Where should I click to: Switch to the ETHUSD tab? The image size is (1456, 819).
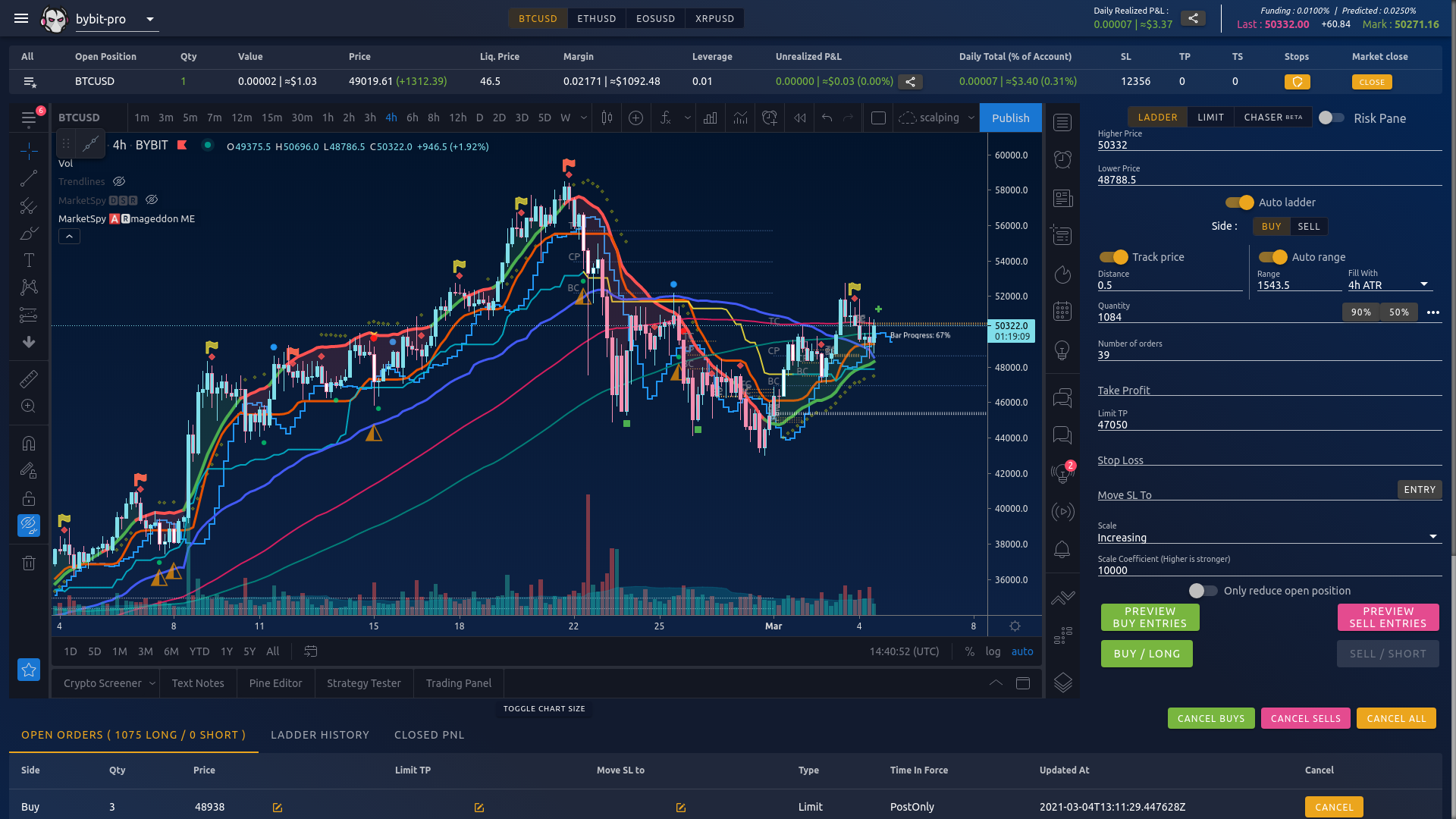(596, 18)
